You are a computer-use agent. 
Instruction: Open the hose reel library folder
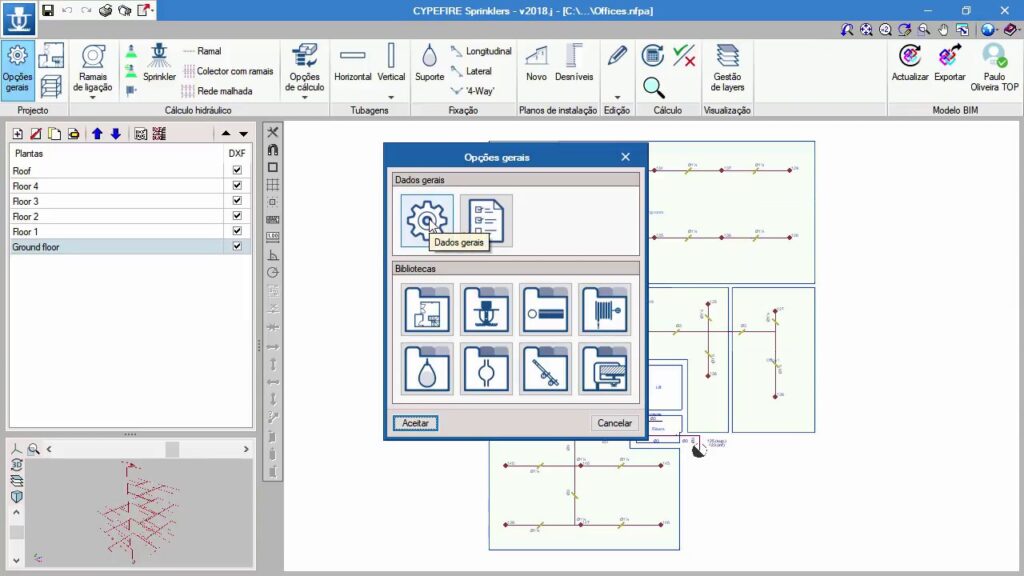point(604,310)
